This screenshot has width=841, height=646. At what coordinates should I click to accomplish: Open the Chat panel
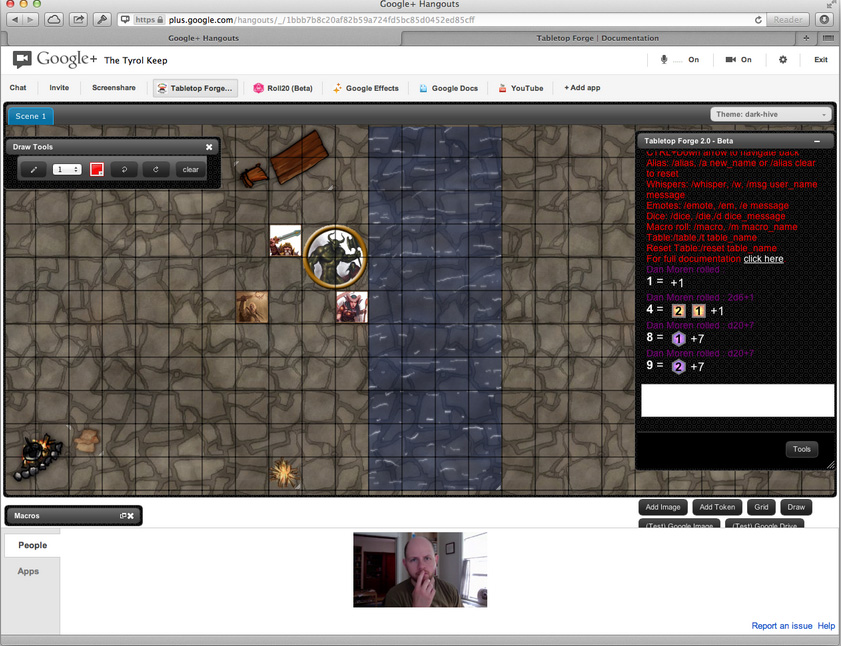pyautogui.click(x=18, y=87)
